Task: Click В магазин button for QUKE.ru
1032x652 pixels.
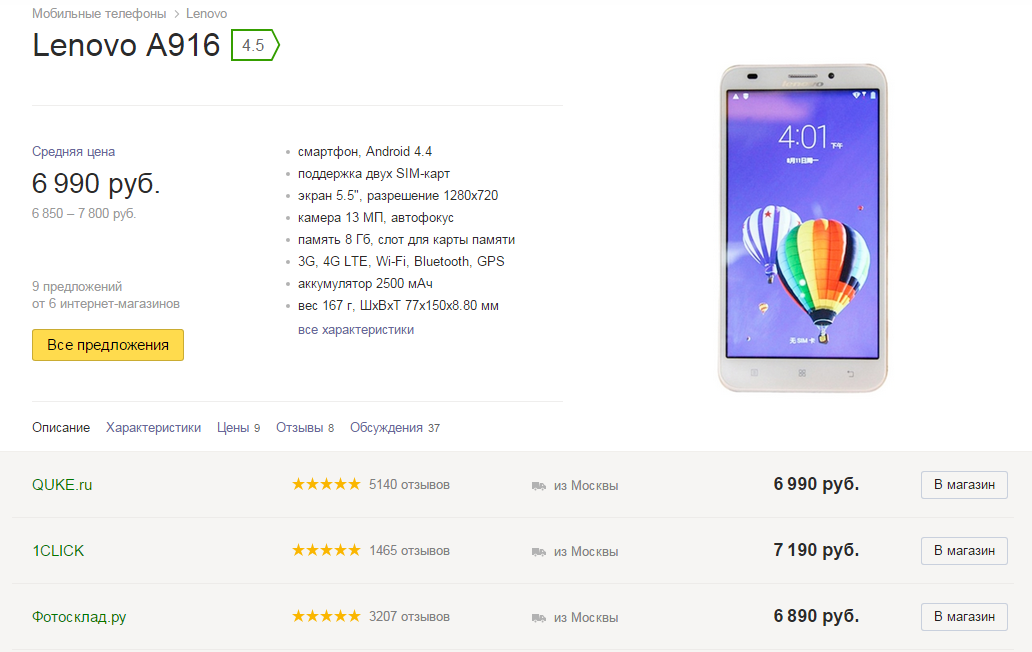Action: (x=964, y=485)
